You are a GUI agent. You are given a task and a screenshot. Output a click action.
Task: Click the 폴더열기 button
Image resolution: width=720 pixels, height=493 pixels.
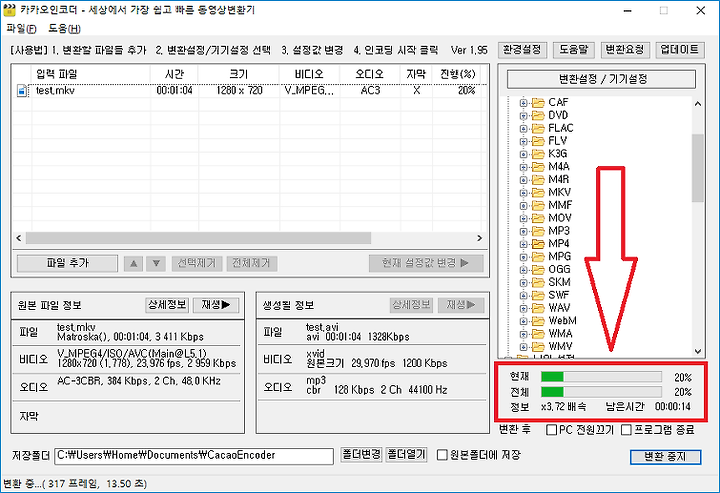point(406,455)
